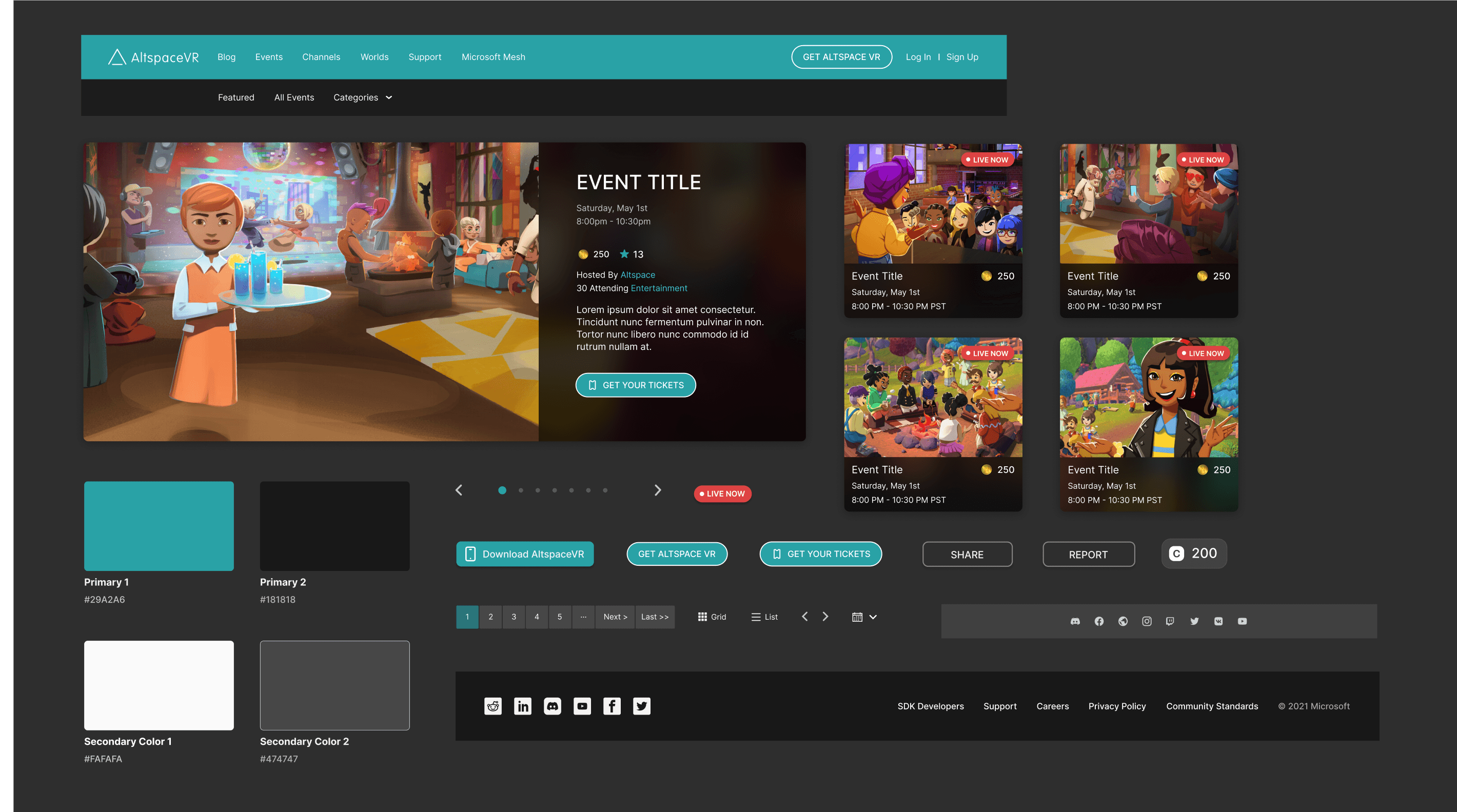
Task: Go to page 3 in pagination
Action: click(x=514, y=617)
